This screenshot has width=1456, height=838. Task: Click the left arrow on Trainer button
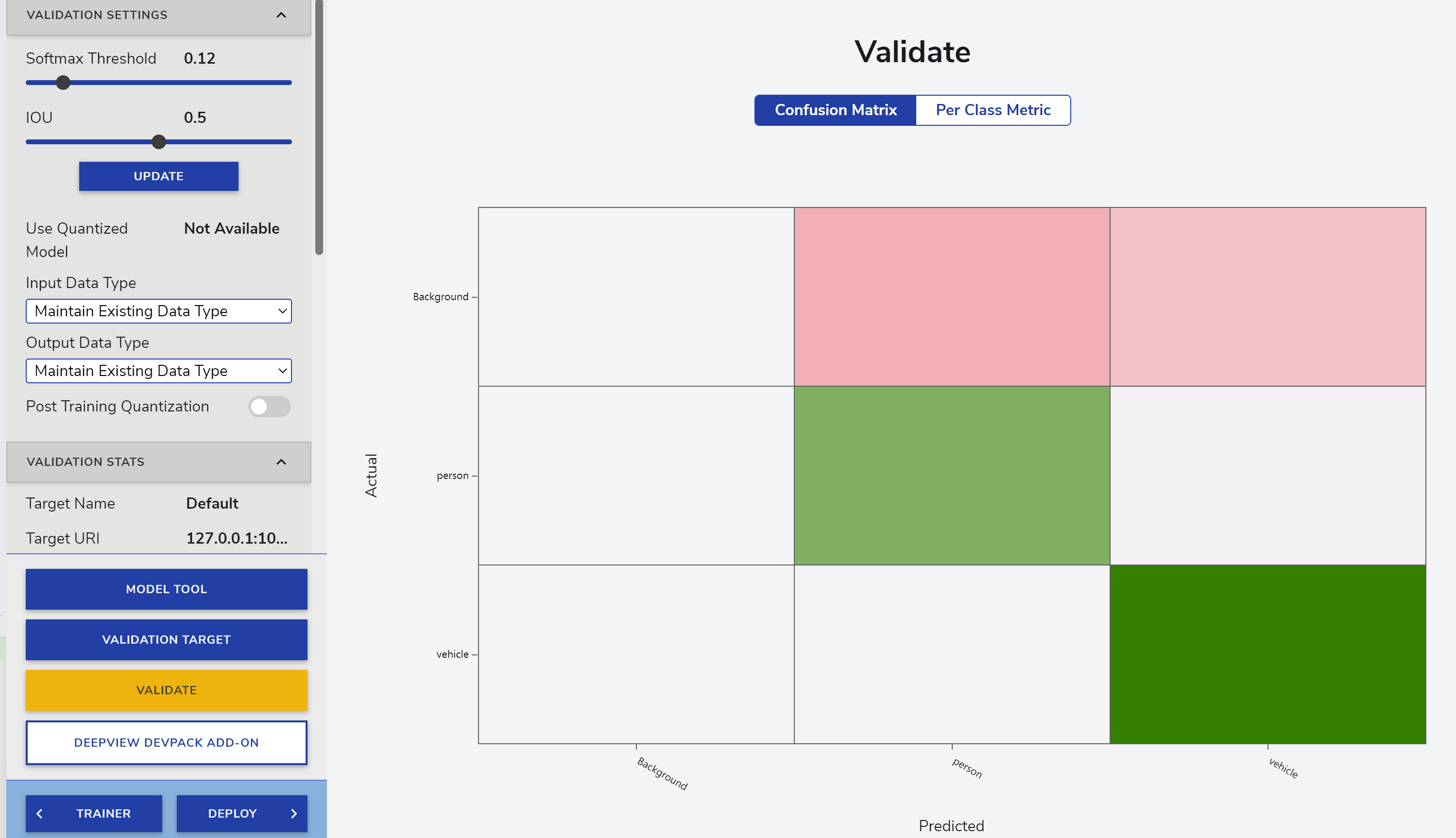[x=40, y=813]
